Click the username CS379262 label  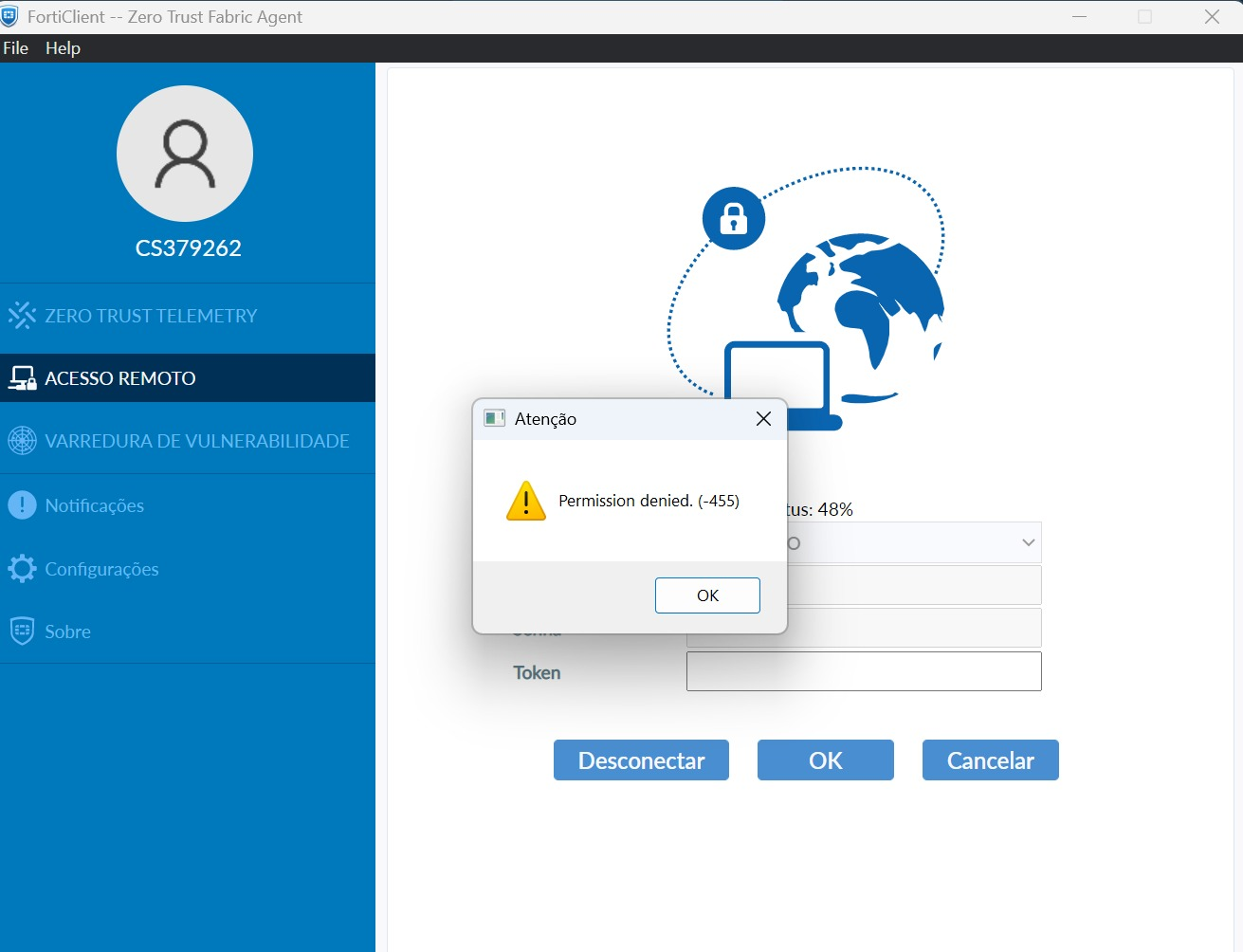pos(189,248)
